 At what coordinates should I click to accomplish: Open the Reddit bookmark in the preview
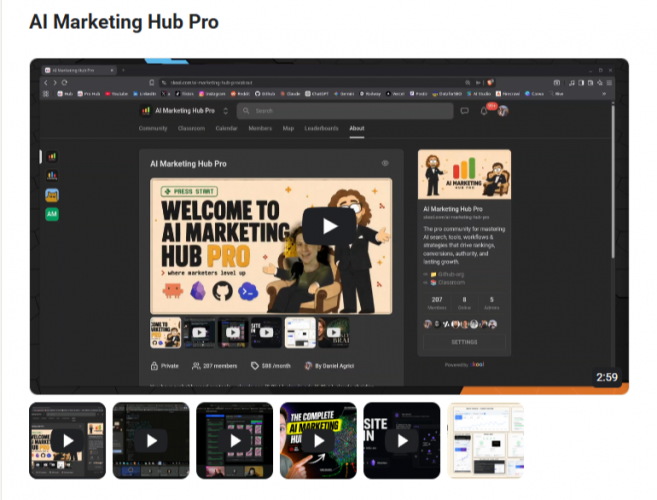[241, 94]
